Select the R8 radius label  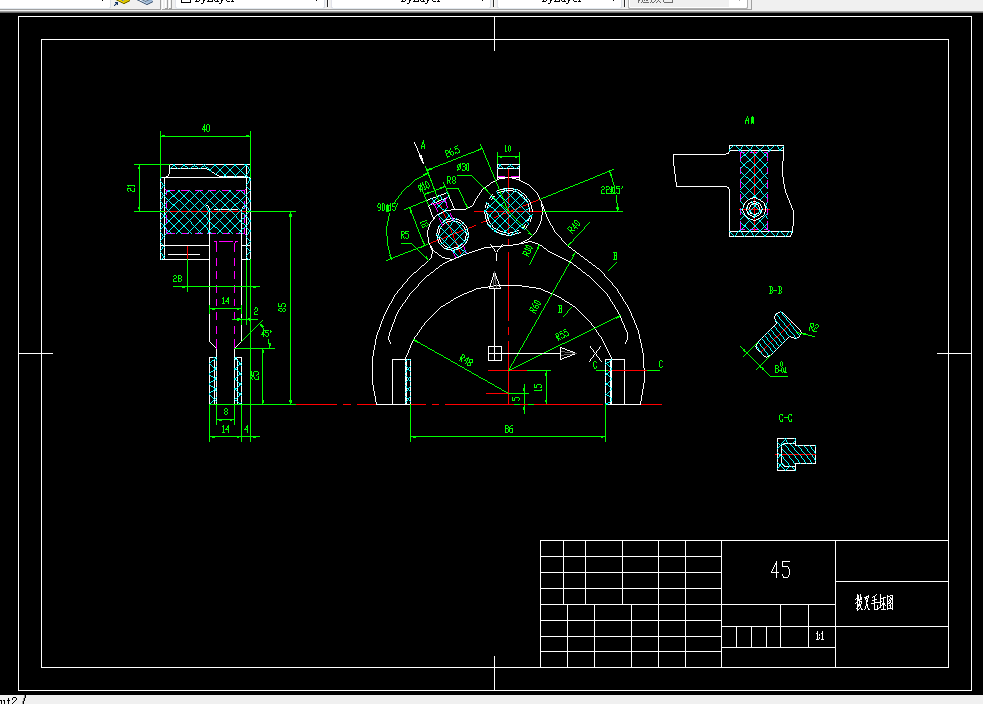tap(451, 181)
